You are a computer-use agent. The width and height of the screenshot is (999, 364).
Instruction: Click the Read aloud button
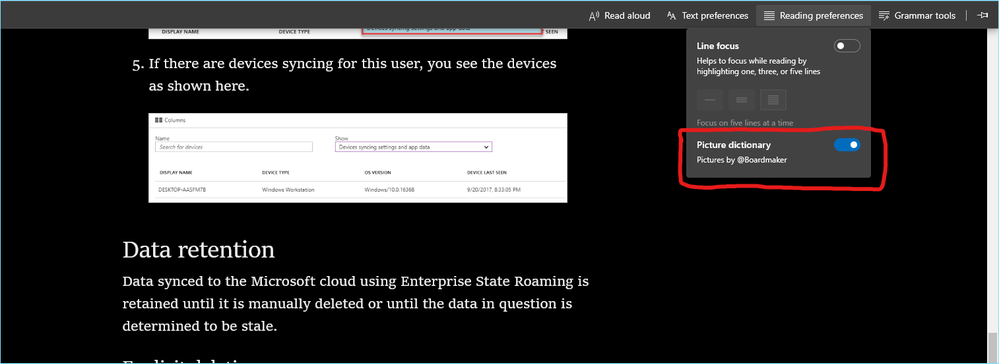pyautogui.click(x=619, y=15)
